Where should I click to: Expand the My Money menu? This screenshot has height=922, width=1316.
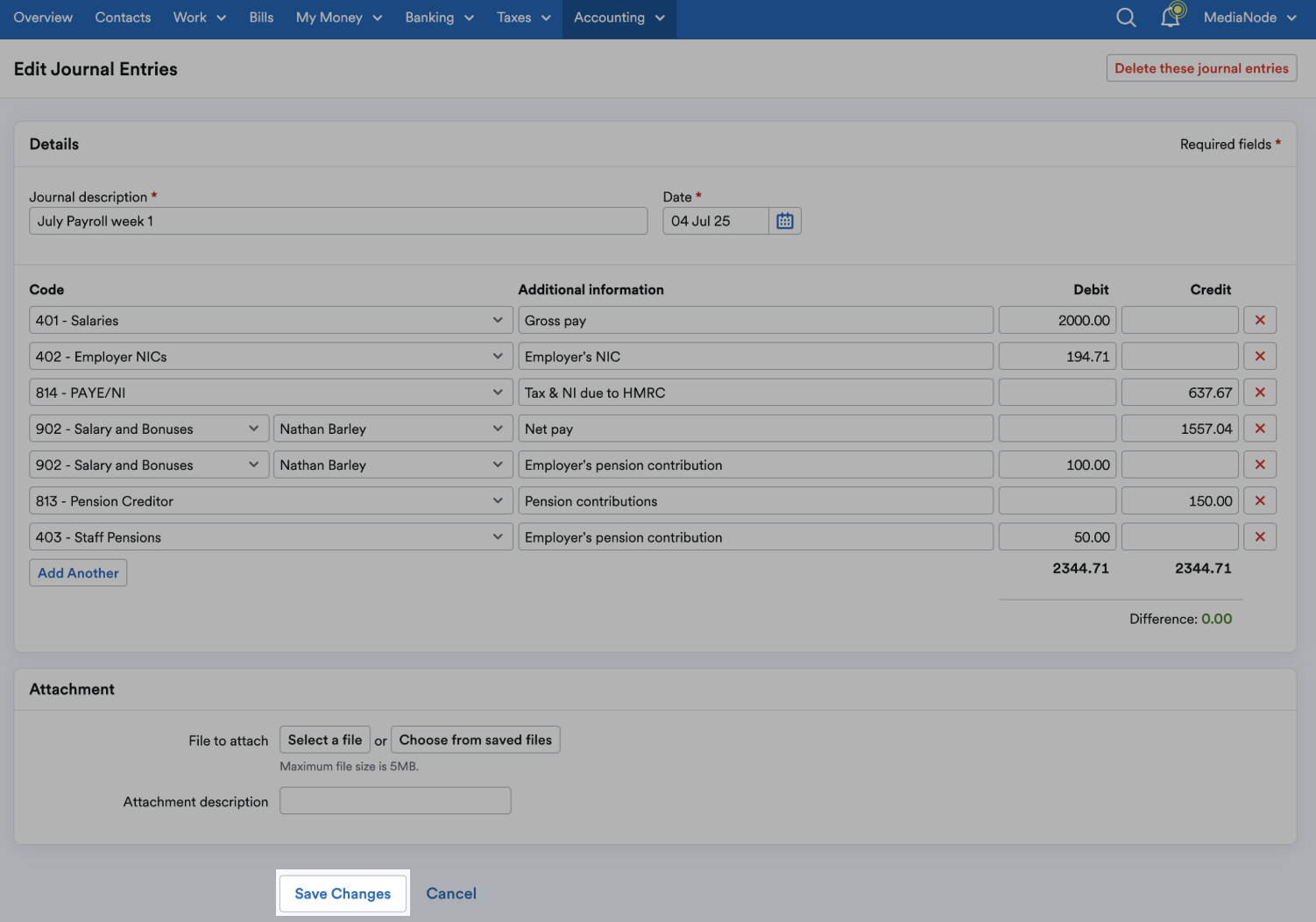tap(339, 18)
